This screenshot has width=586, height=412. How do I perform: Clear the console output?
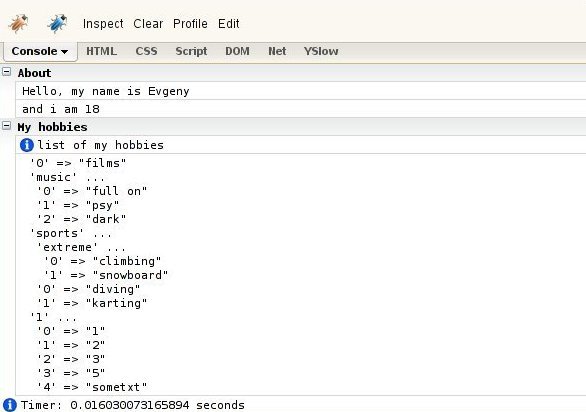pyautogui.click(x=148, y=24)
